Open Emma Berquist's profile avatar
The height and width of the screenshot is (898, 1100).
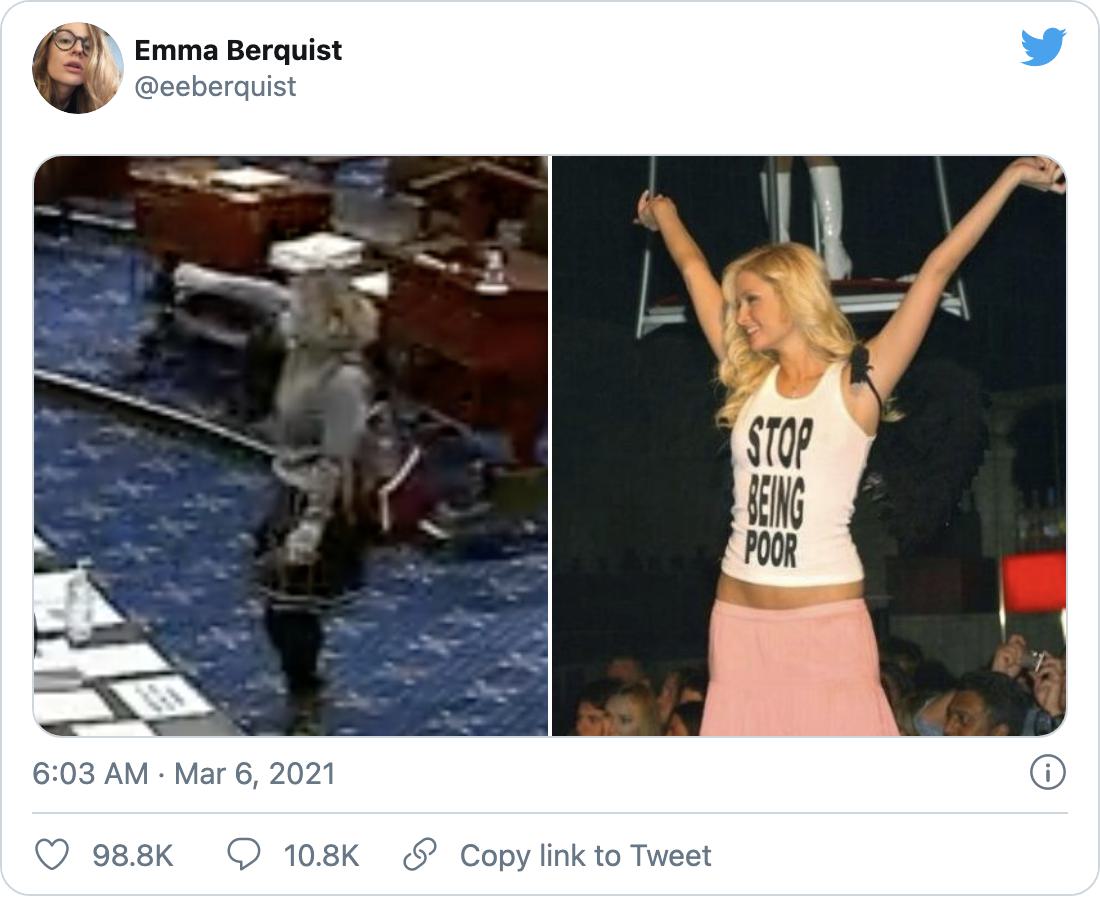pyautogui.click(x=78, y=68)
